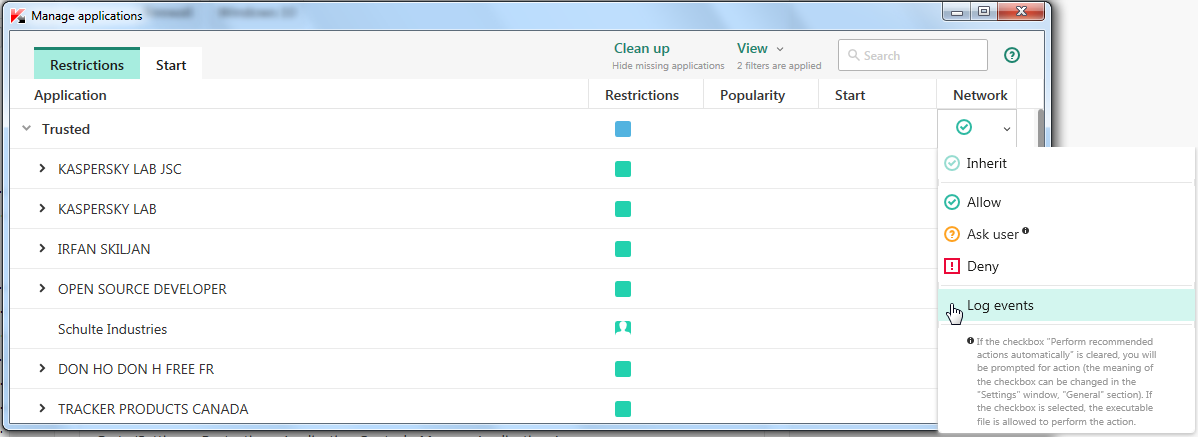
Task: Click the Ask user info icon
Action: point(1026,232)
